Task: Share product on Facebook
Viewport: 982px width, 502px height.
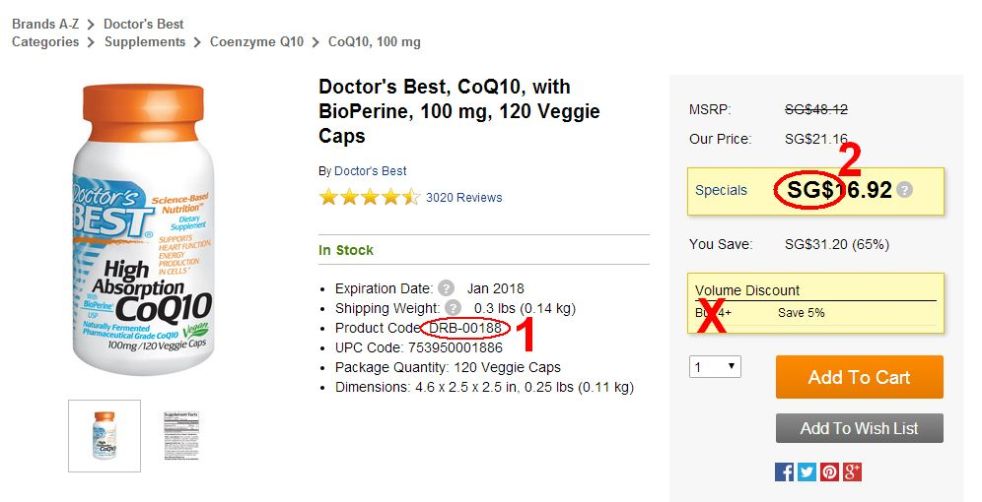Action: point(785,472)
